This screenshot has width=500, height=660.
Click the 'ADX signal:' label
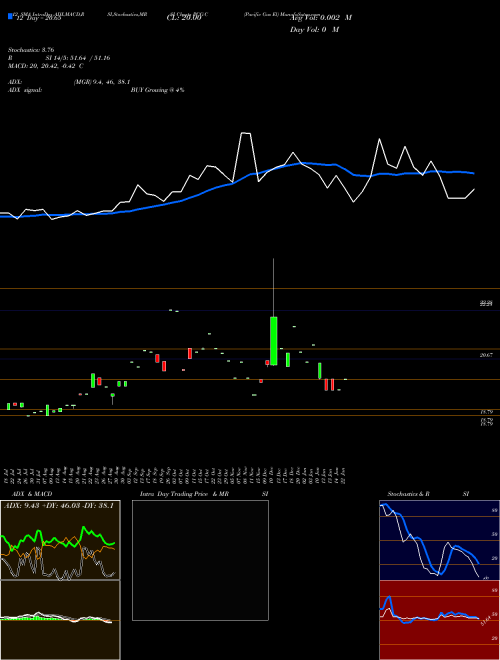coord(25,90)
